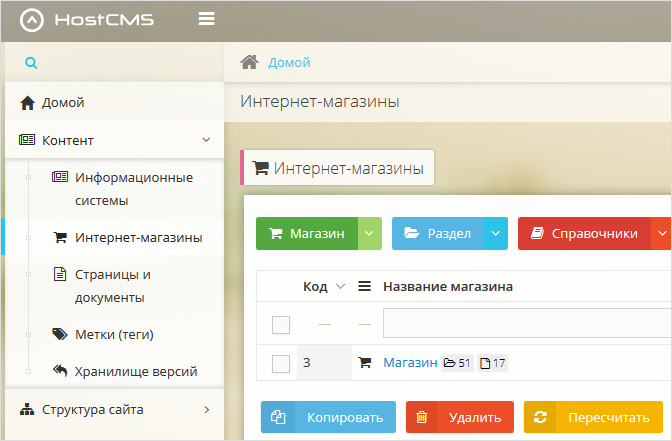Click the items count badge showing 17
This screenshot has width=672, height=441.
click(x=493, y=363)
